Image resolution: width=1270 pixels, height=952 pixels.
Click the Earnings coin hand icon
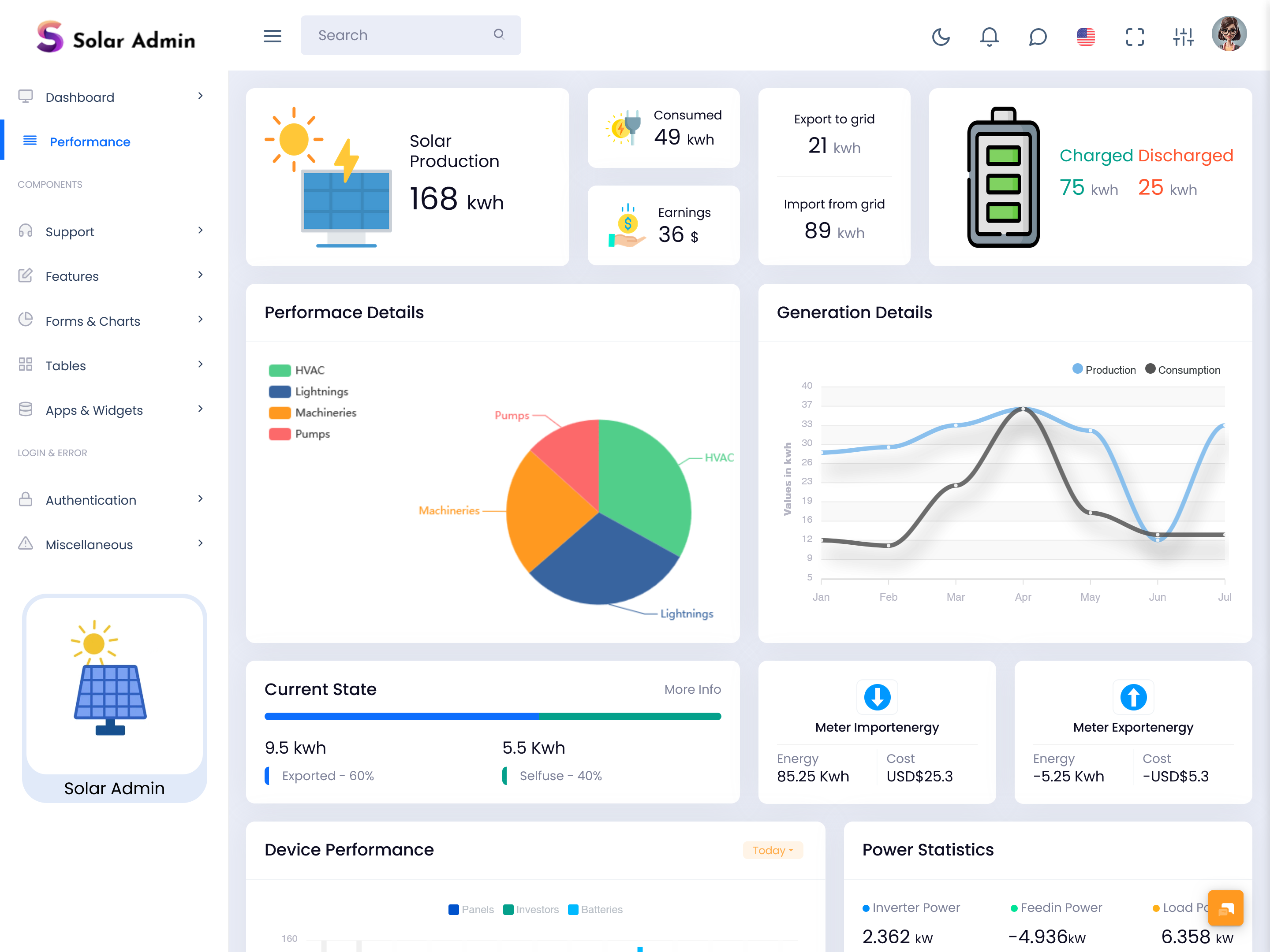626,226
